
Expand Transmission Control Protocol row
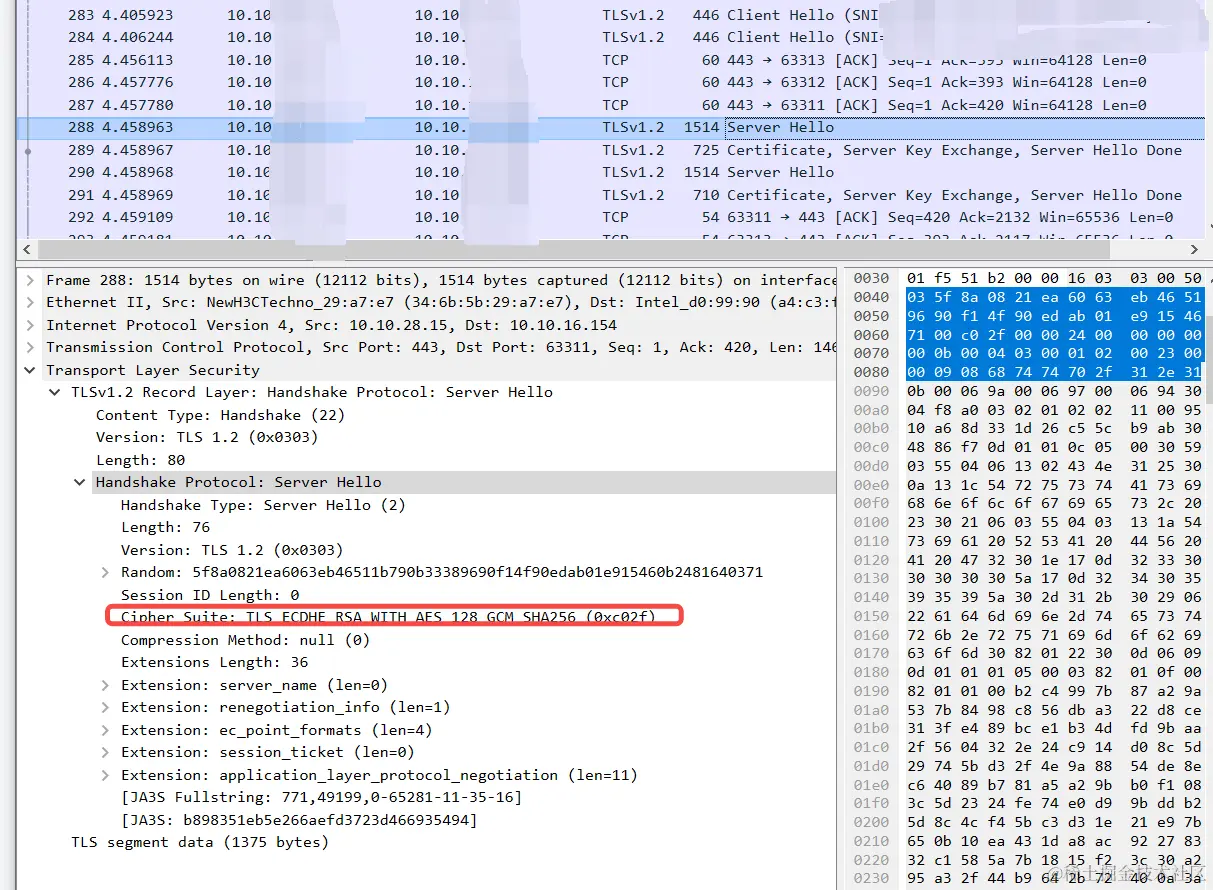(x=30, y=347)
